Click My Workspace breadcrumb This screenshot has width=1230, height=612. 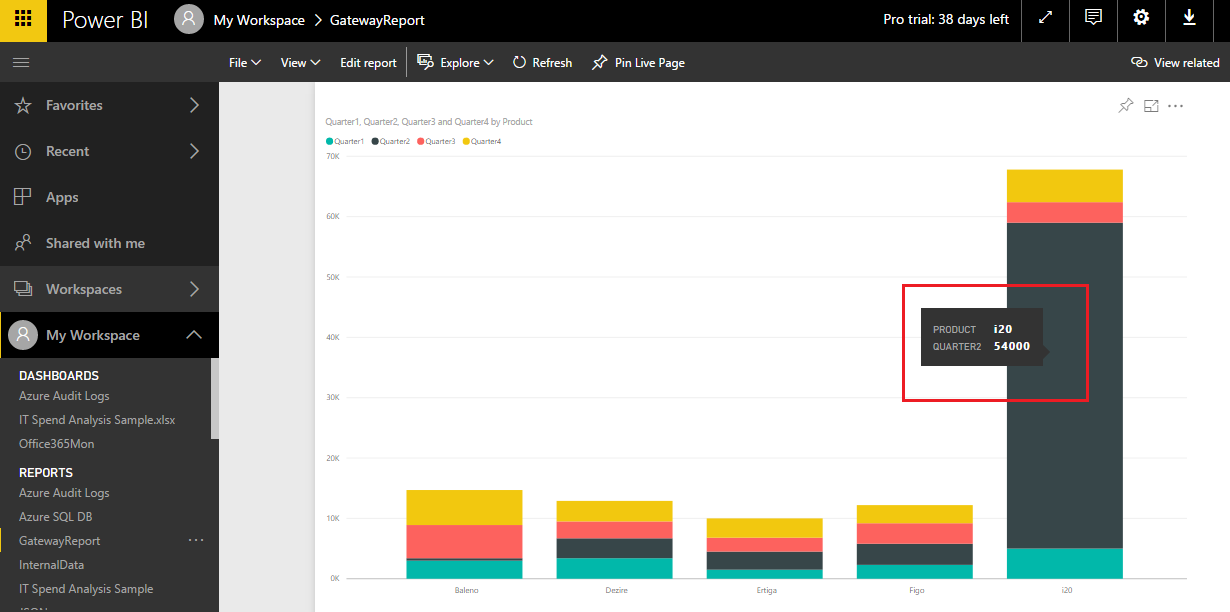click(x=259, y=20)
